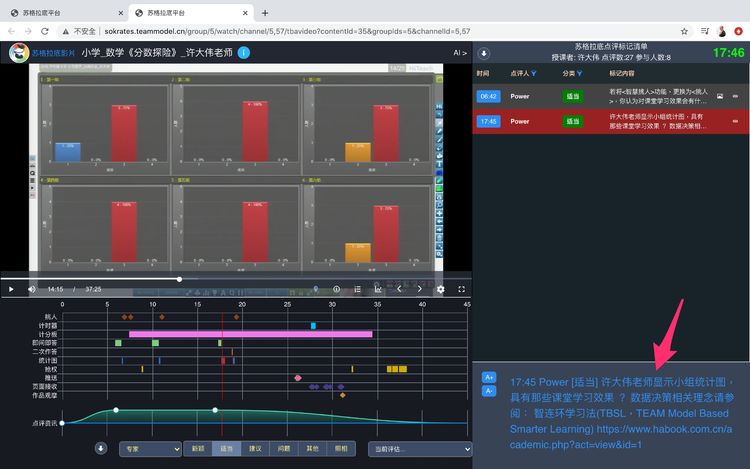Filter by 点评人 column funnel
Viewport: 750px width, 469px height.
pyautogui.click(x=535, y=73)
